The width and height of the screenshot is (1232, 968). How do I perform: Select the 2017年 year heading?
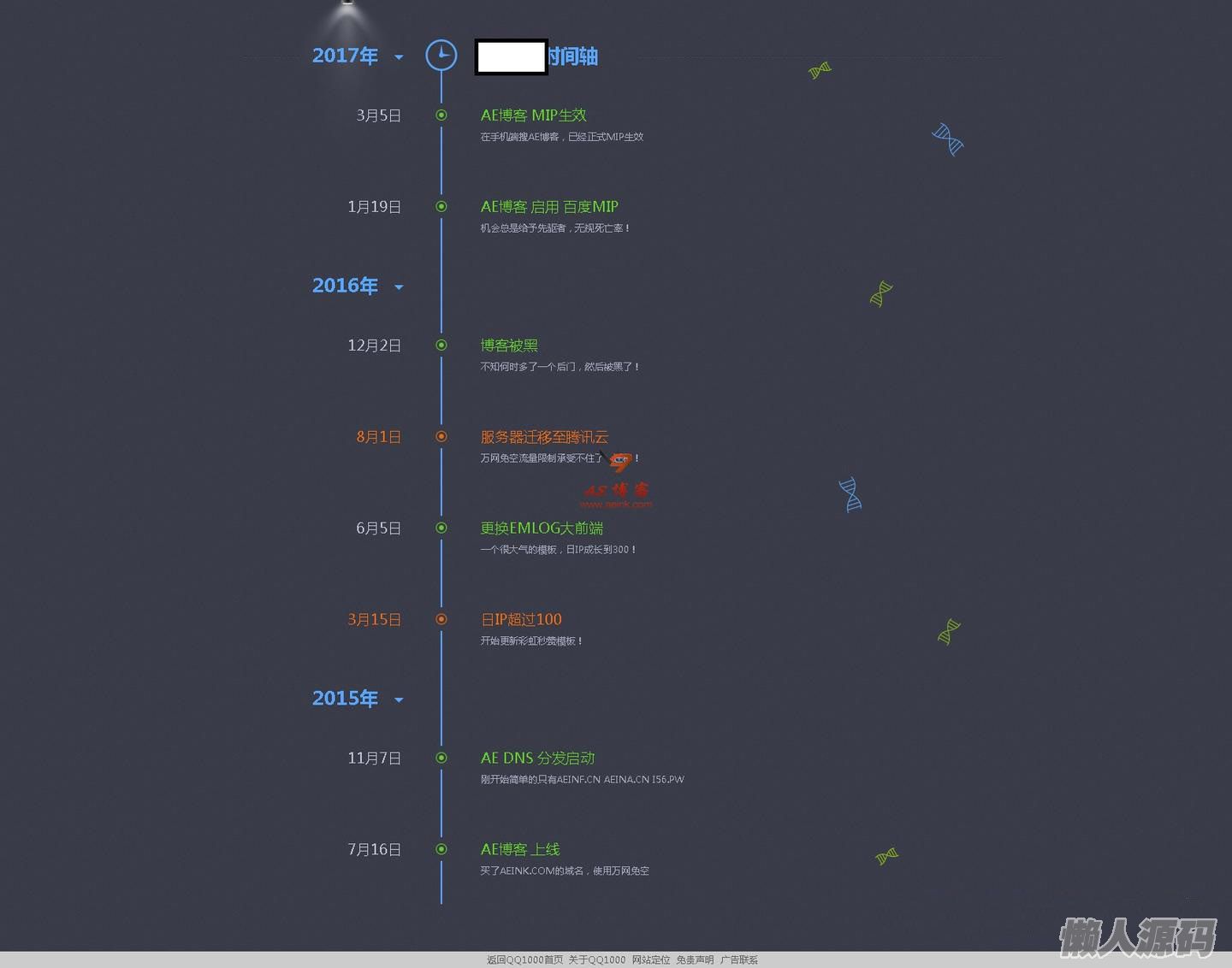345,56
